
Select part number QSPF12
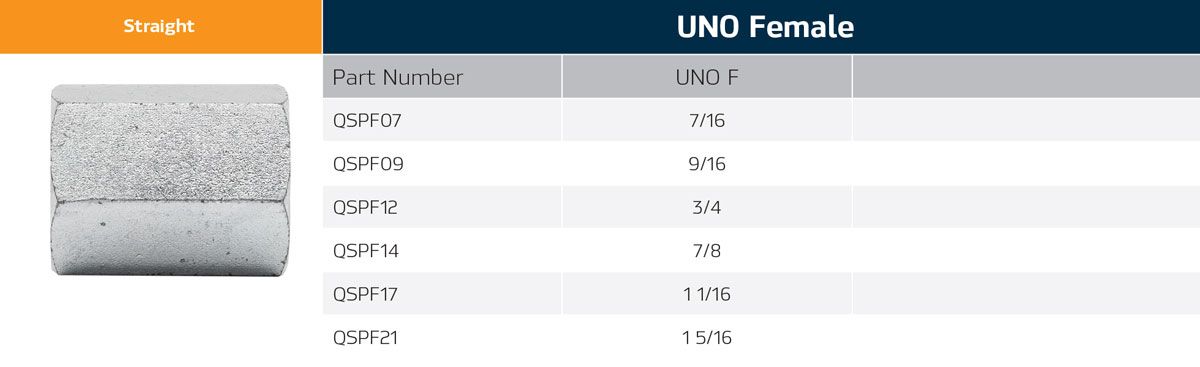coord(366,207)
